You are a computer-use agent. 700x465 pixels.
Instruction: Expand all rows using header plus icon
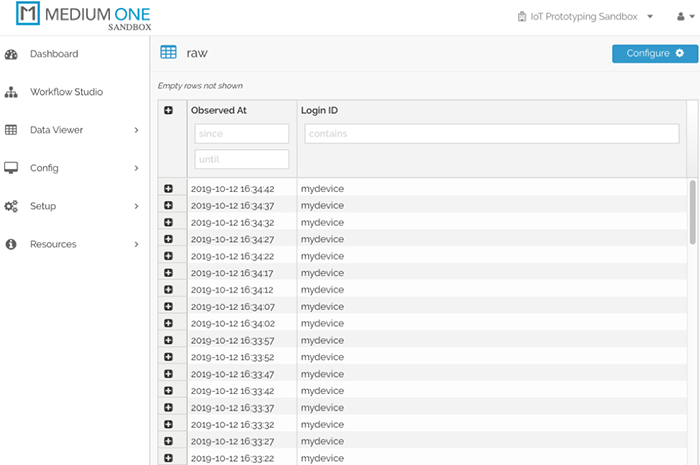pyautogui.click(x=168, y=110)
